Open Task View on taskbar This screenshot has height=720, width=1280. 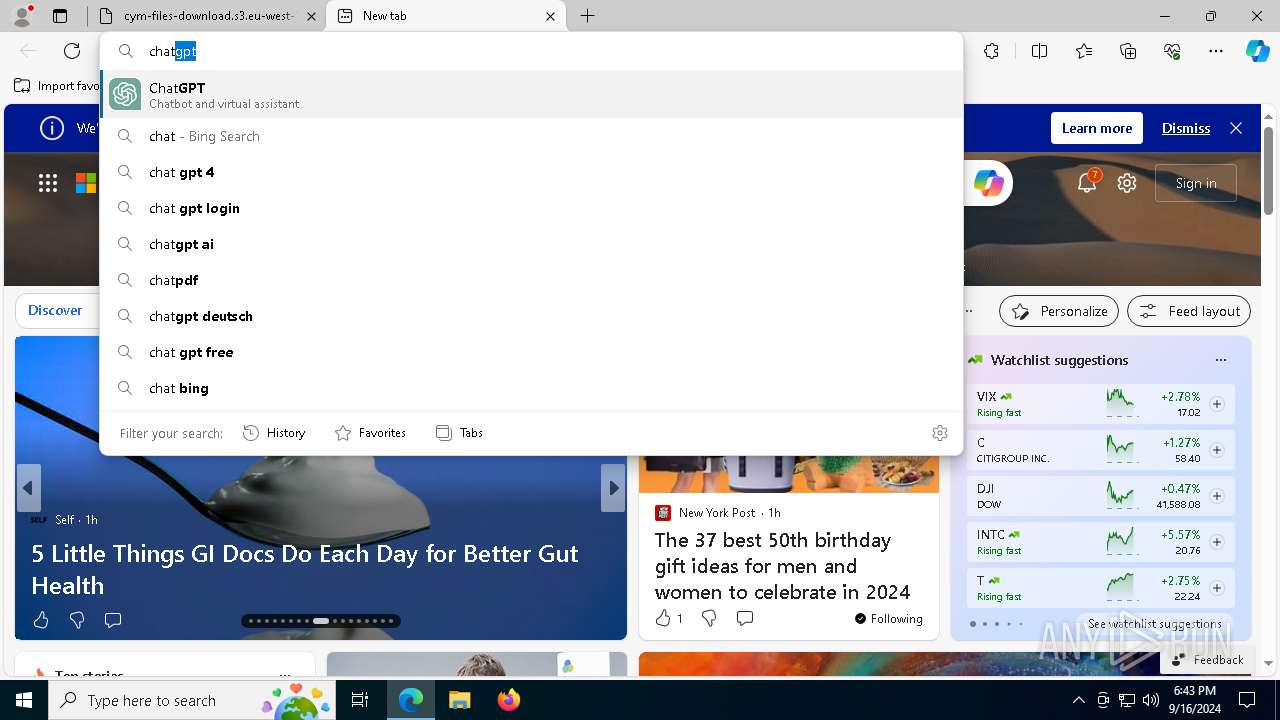(x=360, y=700)
